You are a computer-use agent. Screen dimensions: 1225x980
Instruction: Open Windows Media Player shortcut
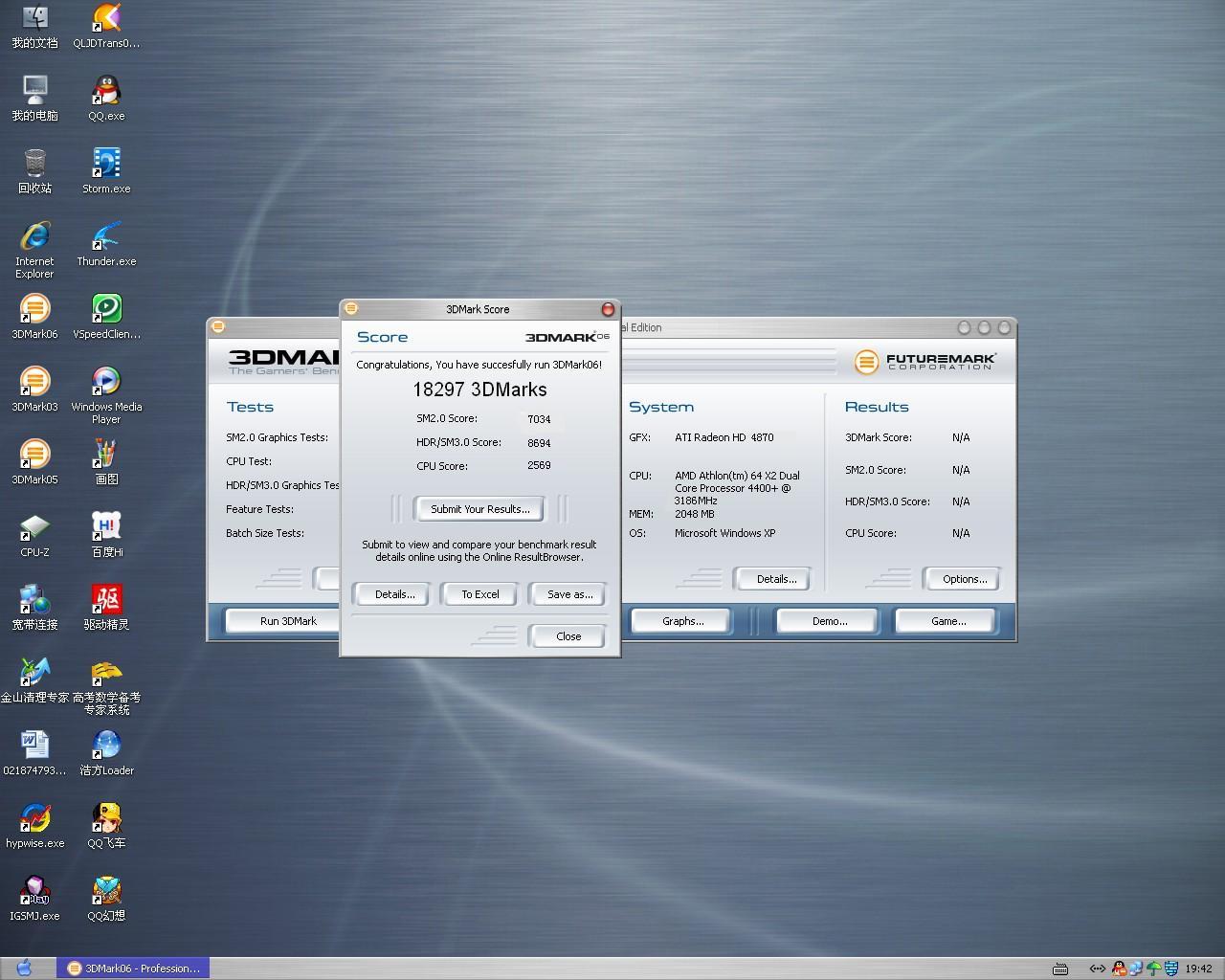point(106,395)
